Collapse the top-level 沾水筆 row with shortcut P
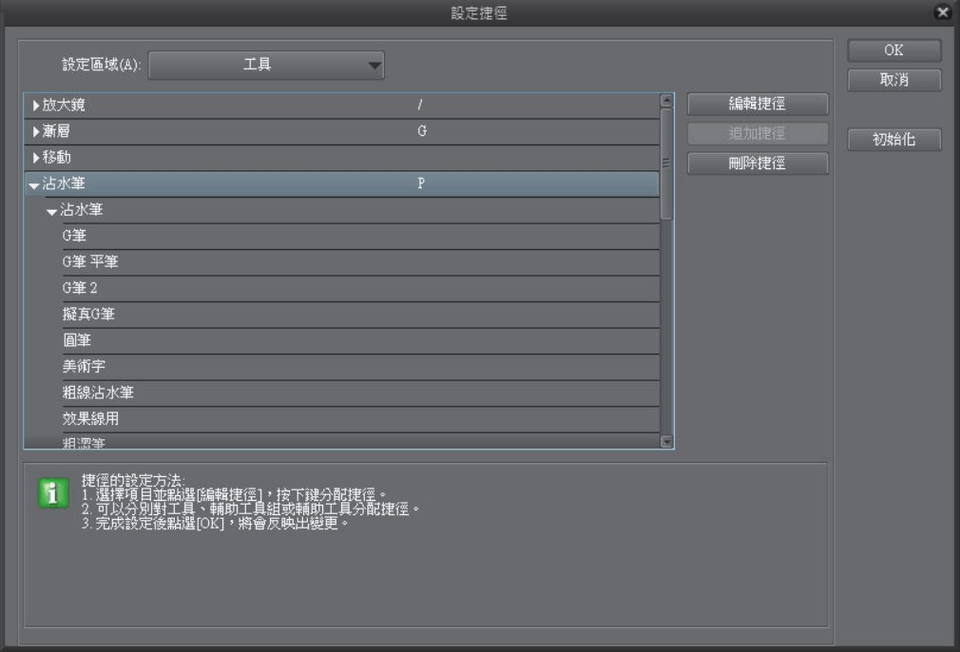 tap(34, 185)
